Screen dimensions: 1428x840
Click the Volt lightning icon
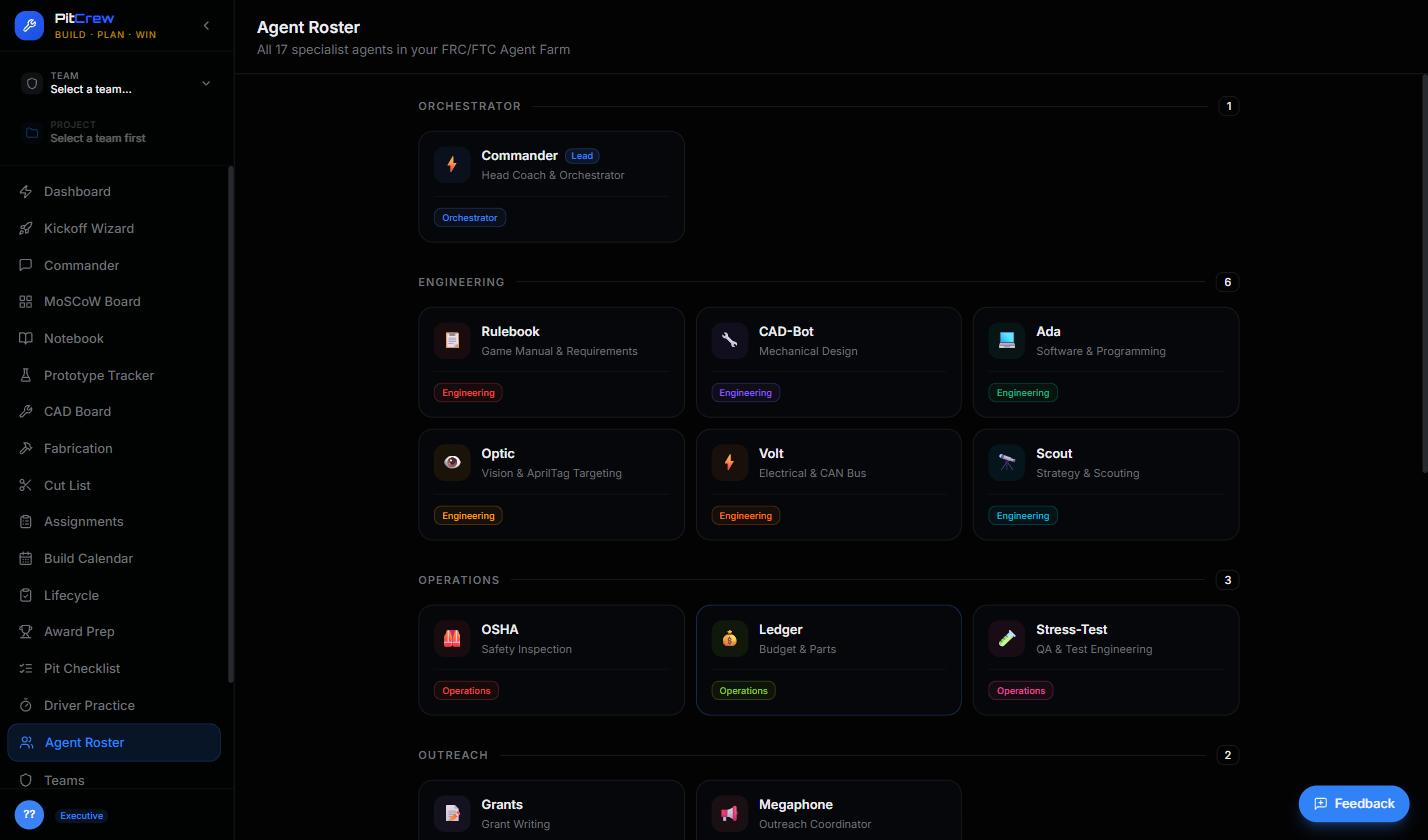(729, 462)
